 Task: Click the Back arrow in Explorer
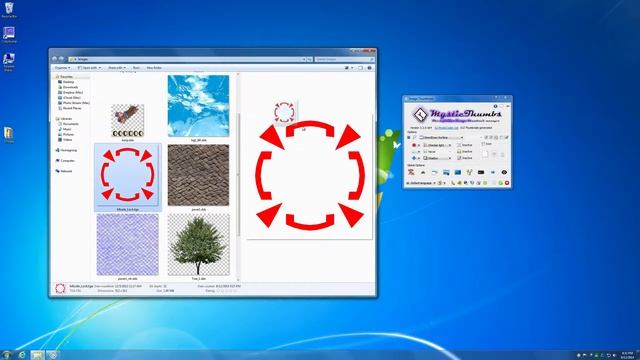pyautogui.click(x=54, y=59)
